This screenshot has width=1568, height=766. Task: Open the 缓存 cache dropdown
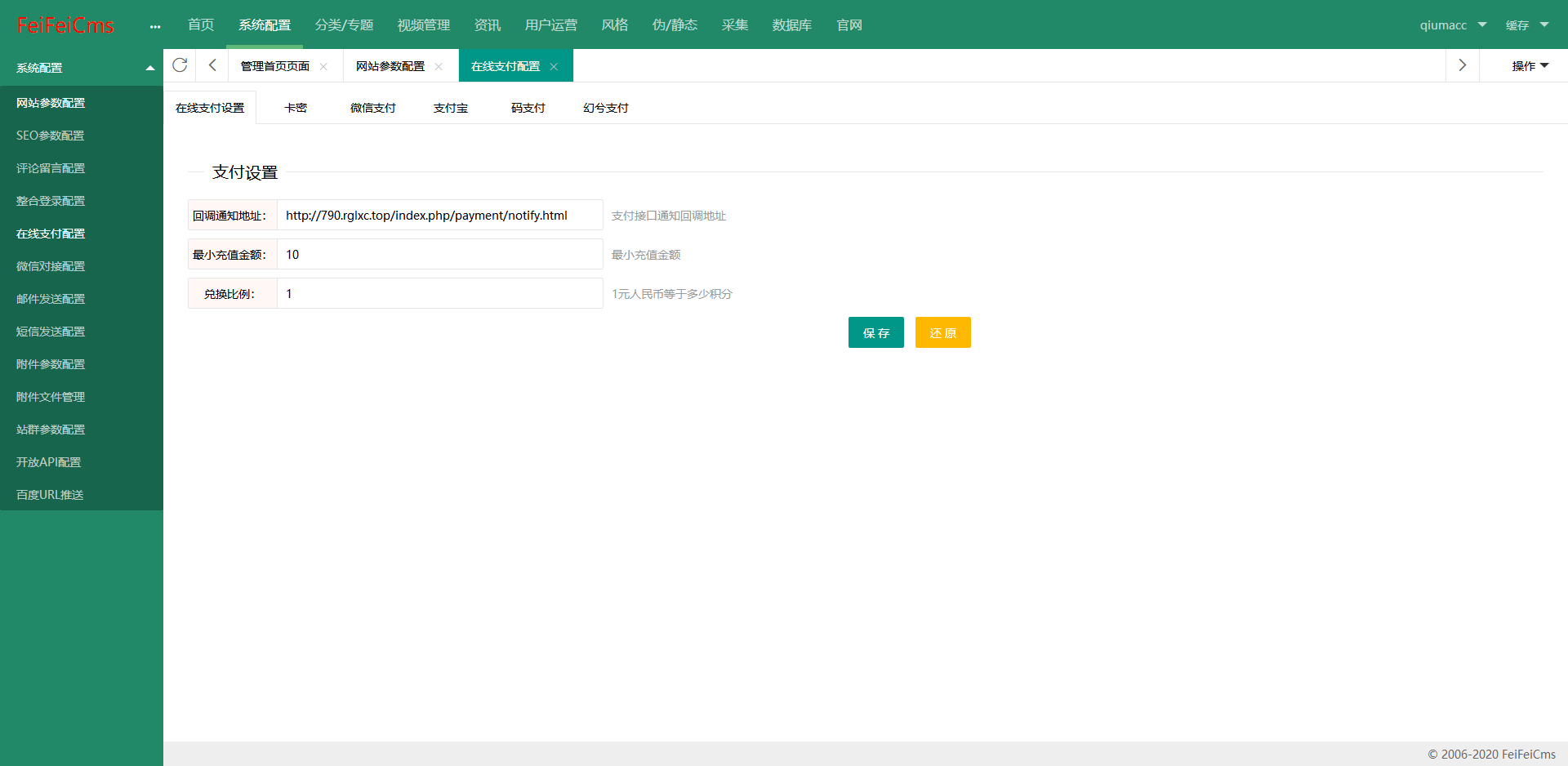1526,25
